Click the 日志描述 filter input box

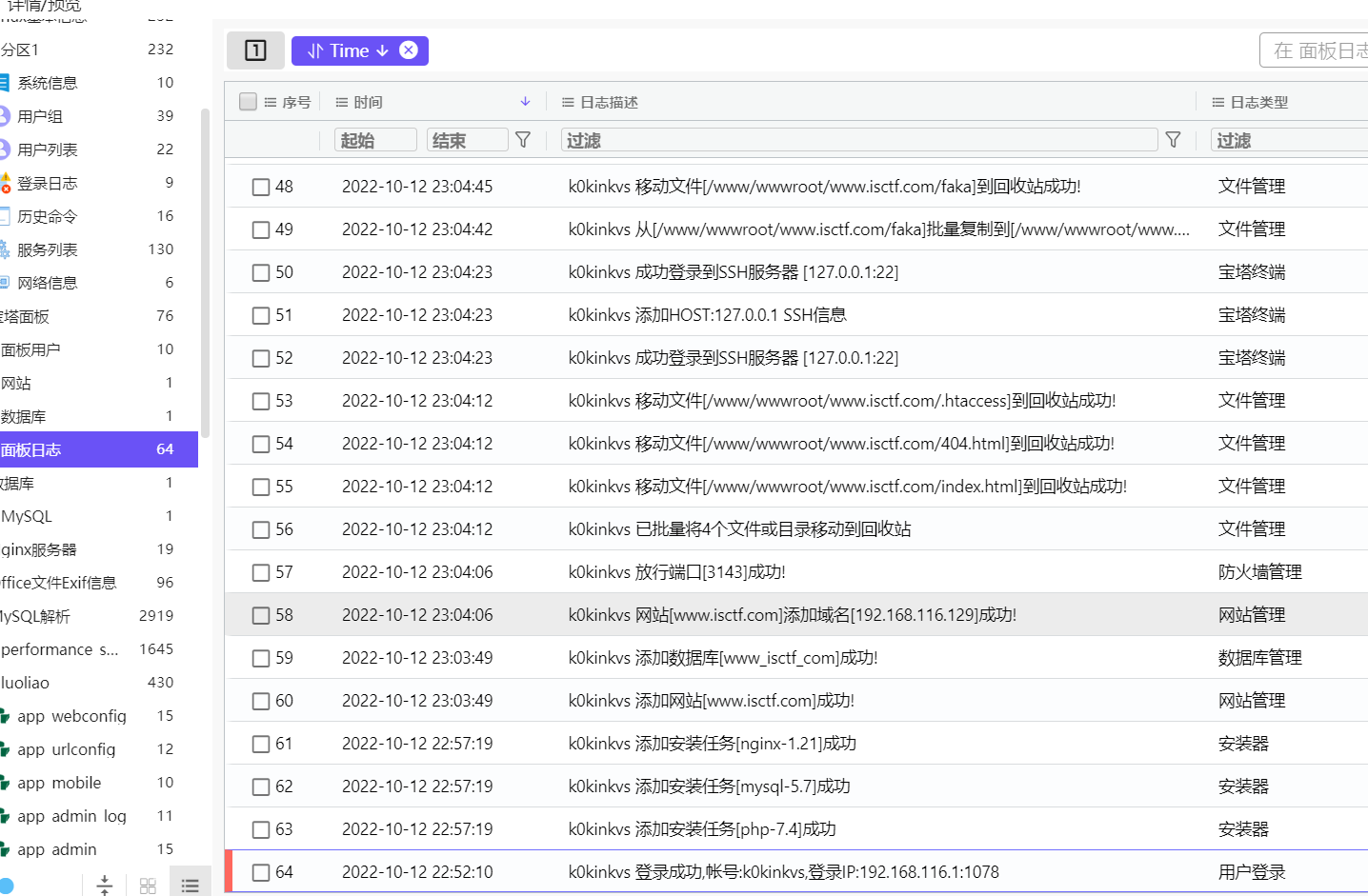(x=857, y=140)
